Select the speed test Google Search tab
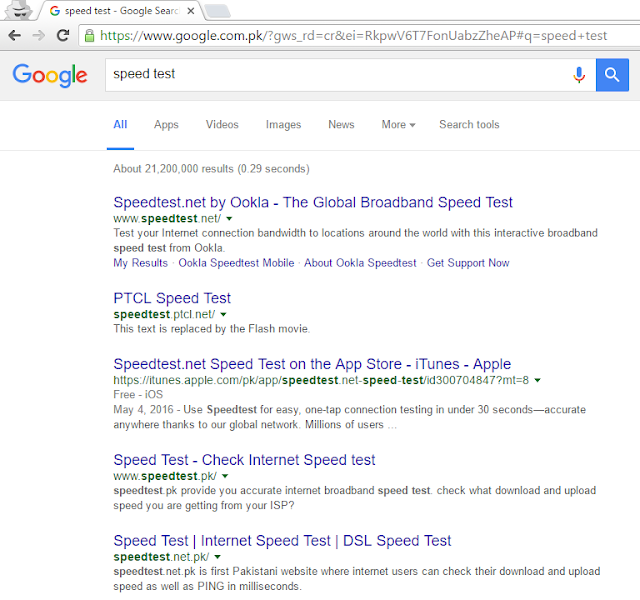The image size is (640, 600). [x=121, y=11]
